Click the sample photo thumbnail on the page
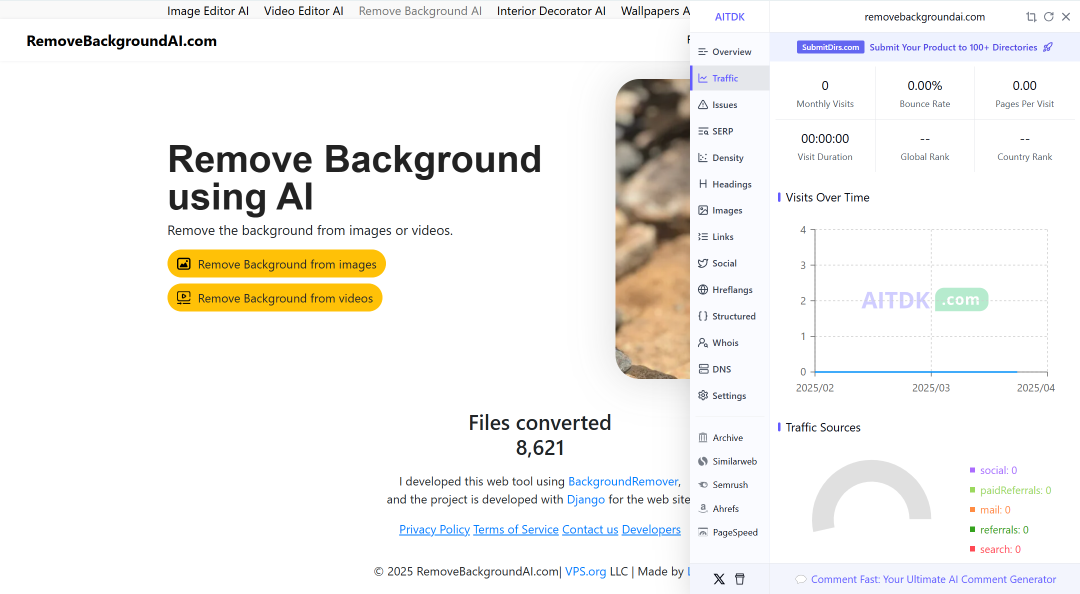1080x594 pixels. pos(652,229)
